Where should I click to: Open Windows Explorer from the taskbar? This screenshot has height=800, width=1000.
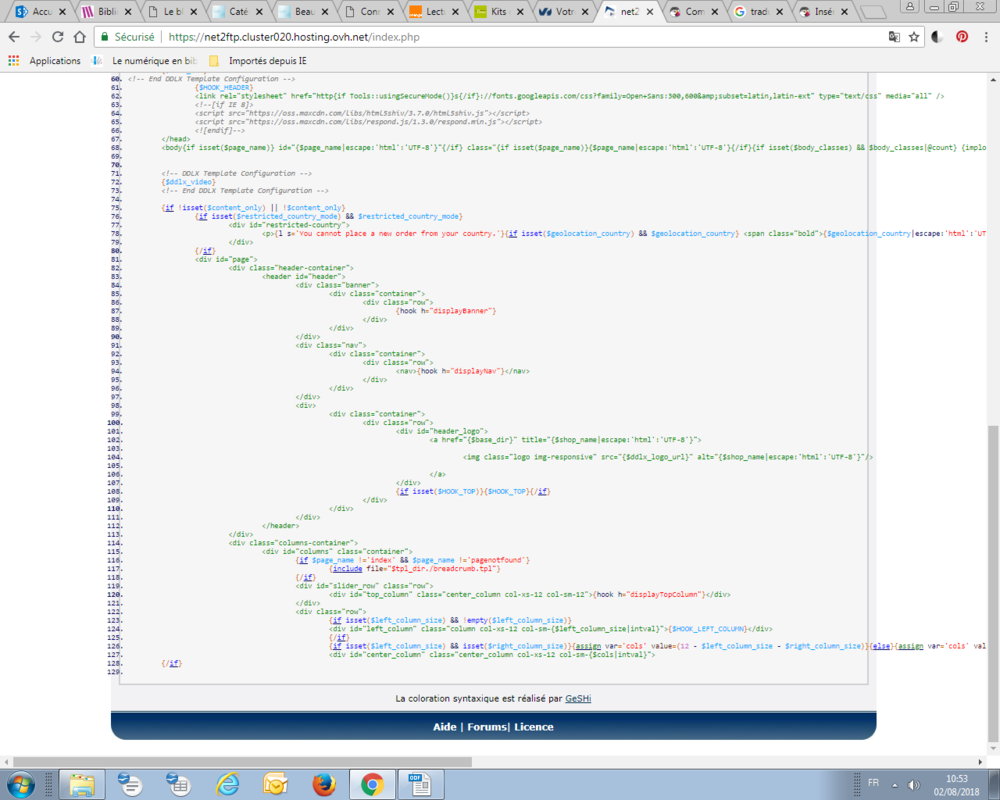(x=82, y=783)
